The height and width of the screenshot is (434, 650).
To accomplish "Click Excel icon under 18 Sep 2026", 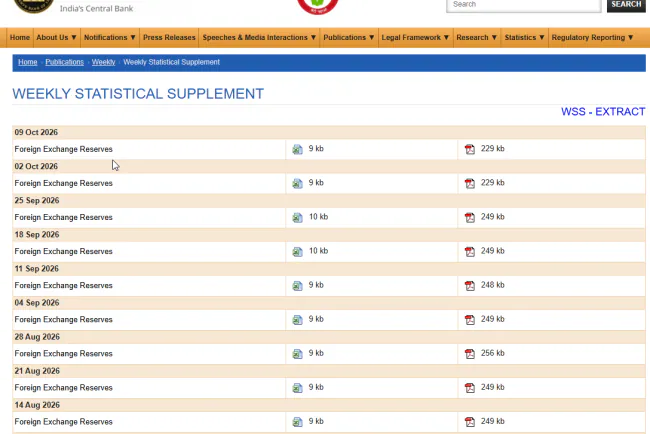I will click(x=297, y=251).
